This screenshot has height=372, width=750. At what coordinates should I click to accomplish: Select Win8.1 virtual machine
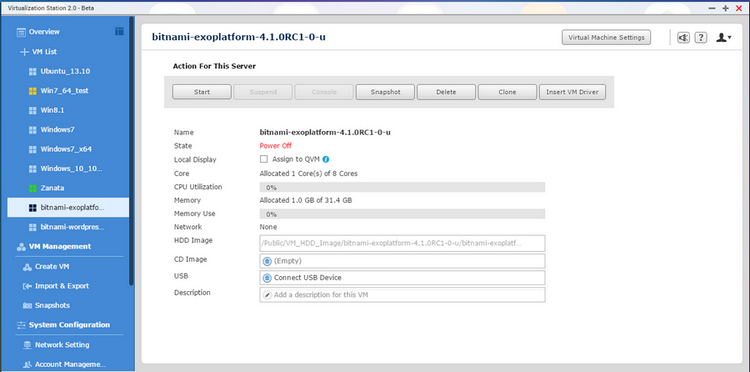(x=52, y=110)
